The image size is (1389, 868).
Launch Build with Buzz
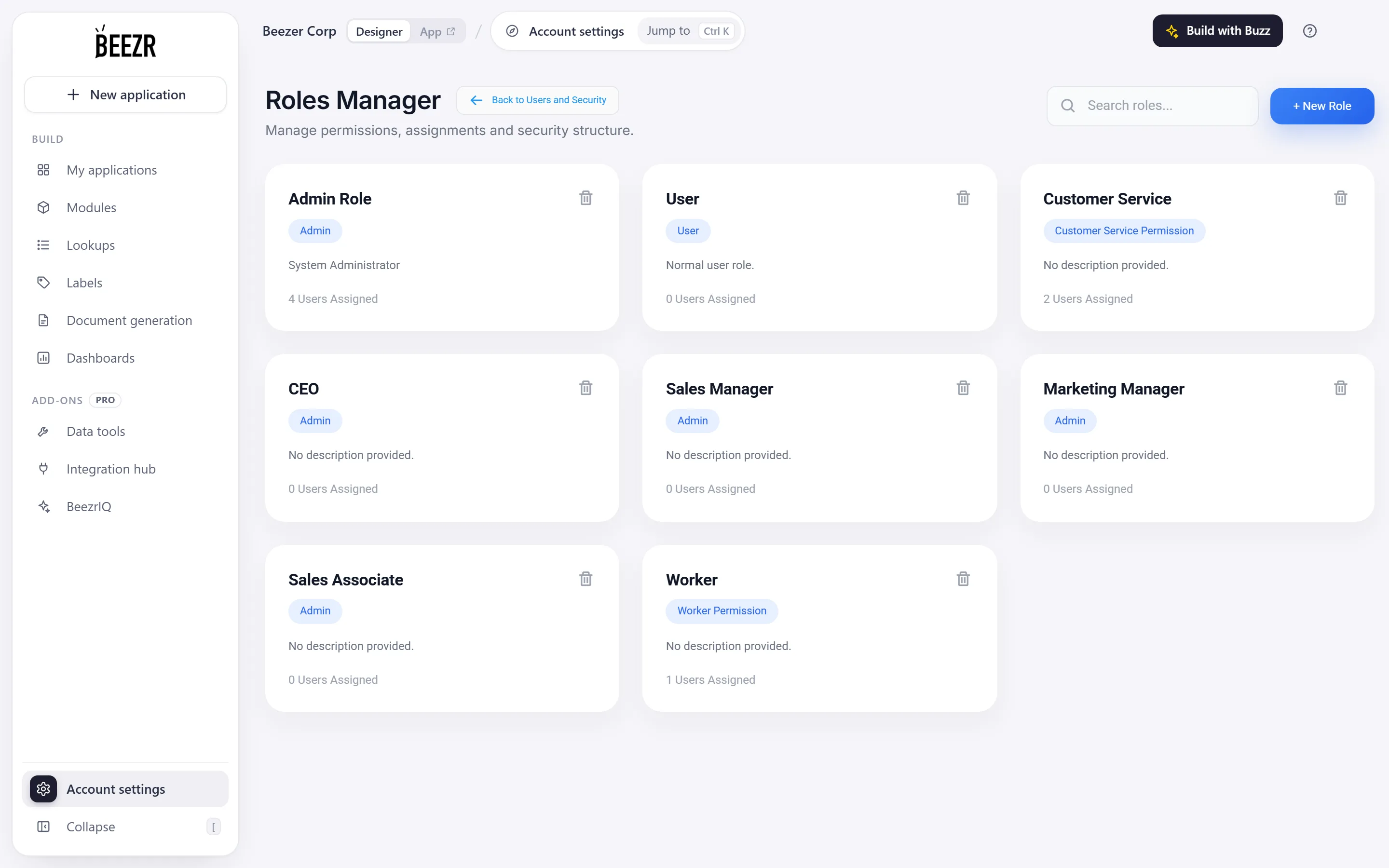(1217, 31)
